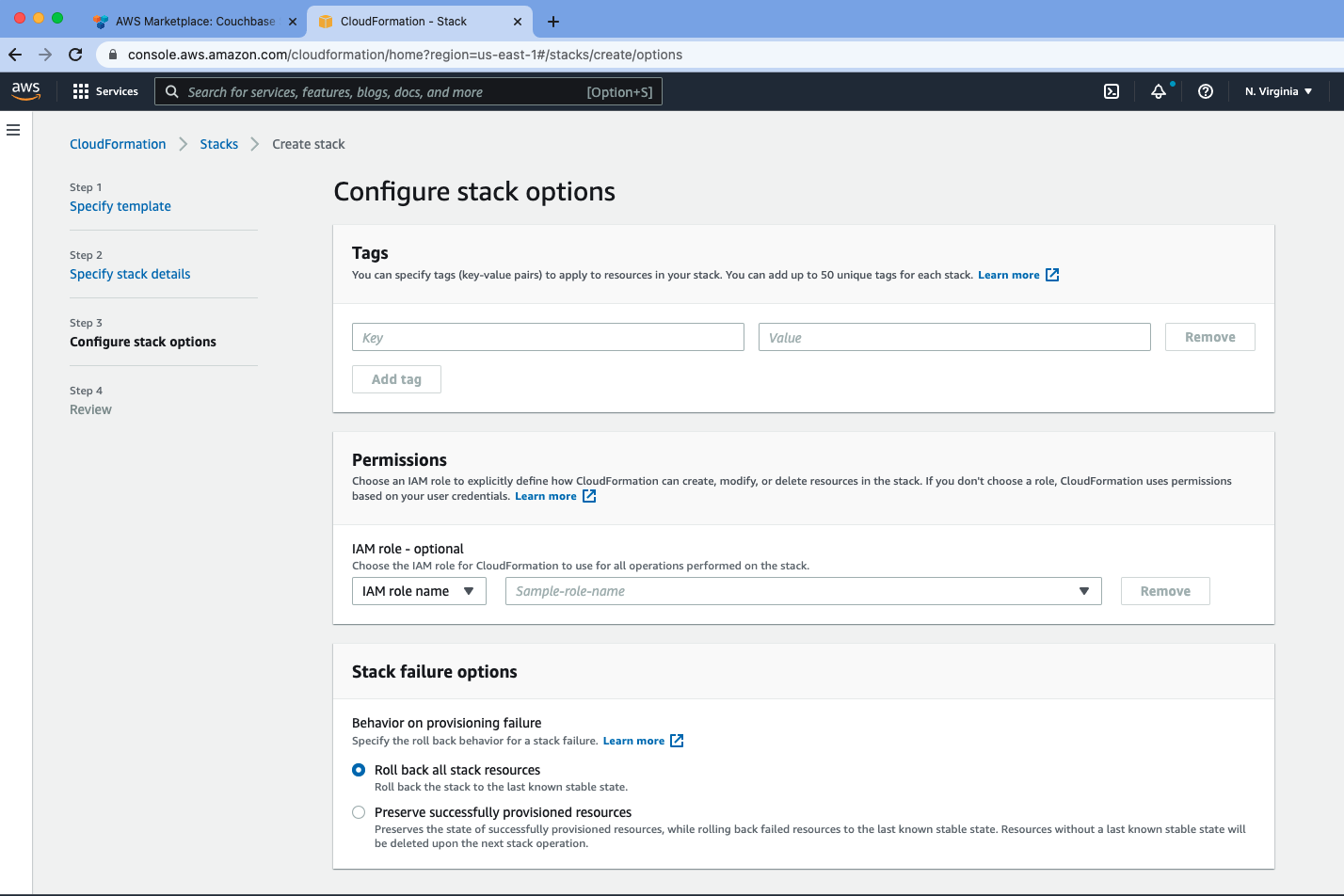
Task: Click the external link icon beside Tags Learn more
Action: coord(1052,275)
